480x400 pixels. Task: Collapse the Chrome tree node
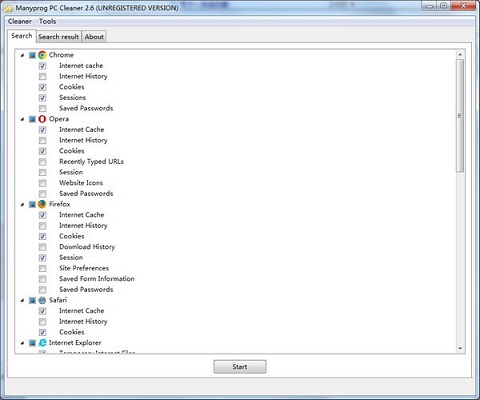point(22,55)
